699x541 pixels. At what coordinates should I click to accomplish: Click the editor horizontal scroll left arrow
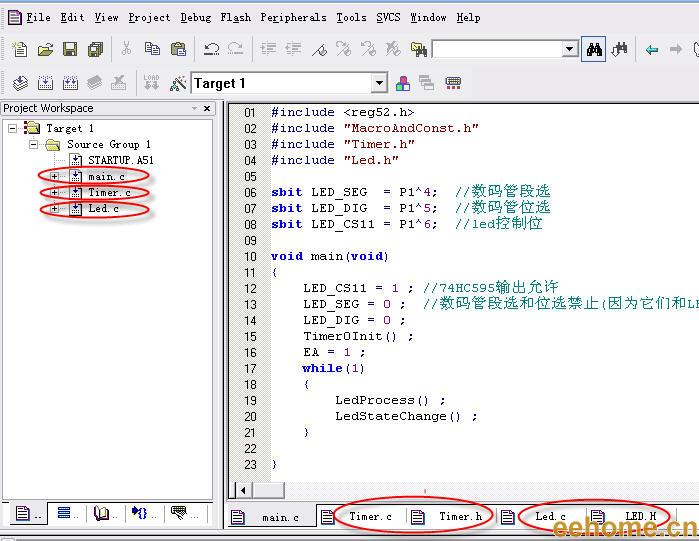point(243,490)
